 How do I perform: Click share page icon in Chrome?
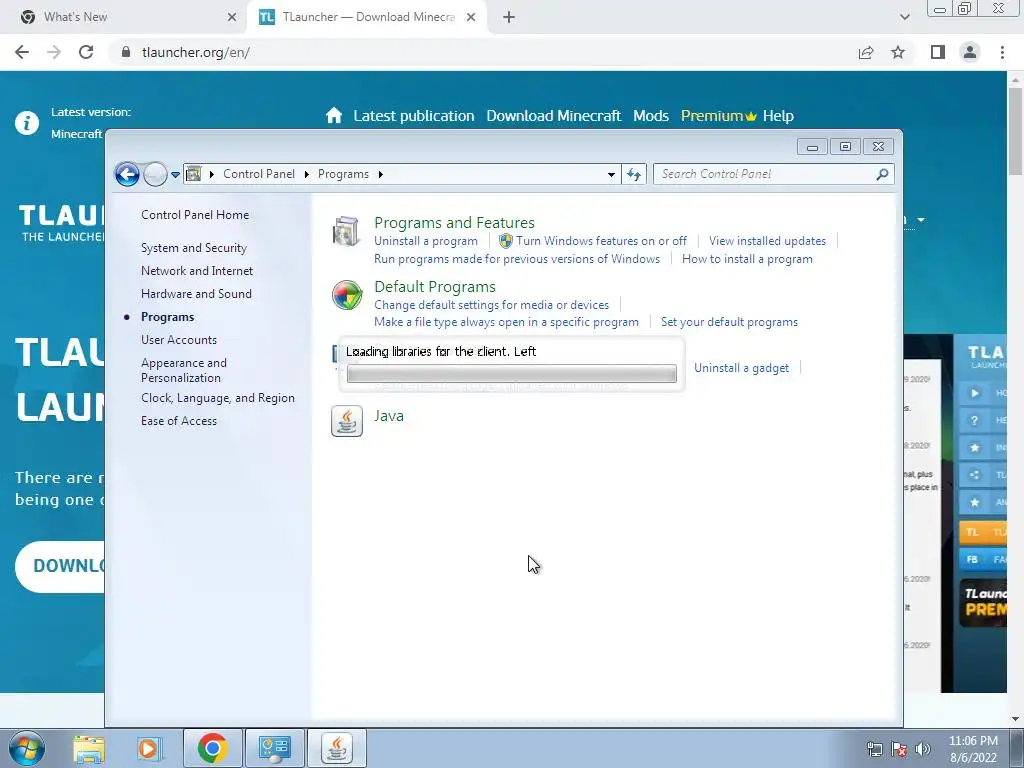tap(866, 52)
